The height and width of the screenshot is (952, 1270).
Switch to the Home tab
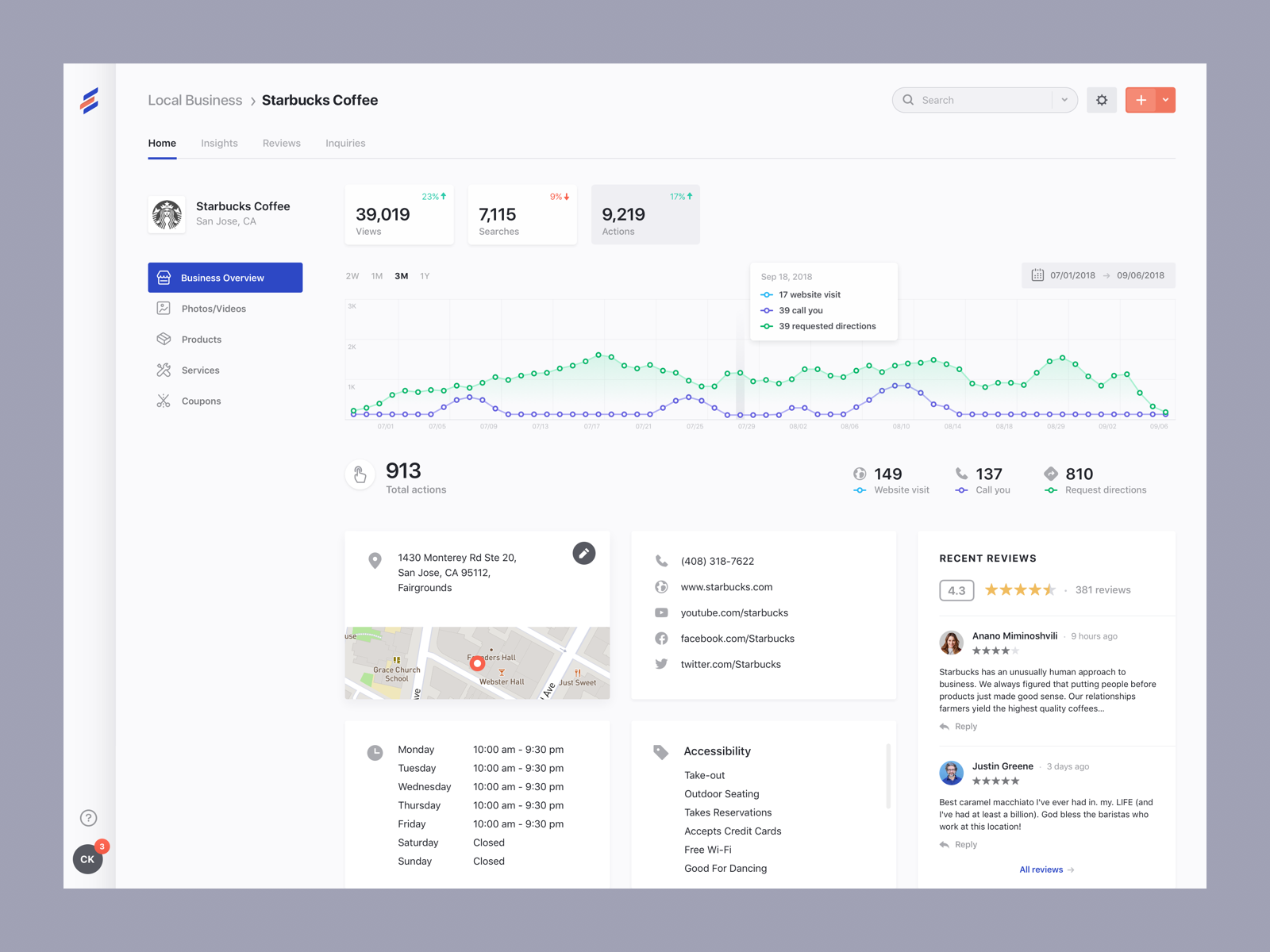162,144
